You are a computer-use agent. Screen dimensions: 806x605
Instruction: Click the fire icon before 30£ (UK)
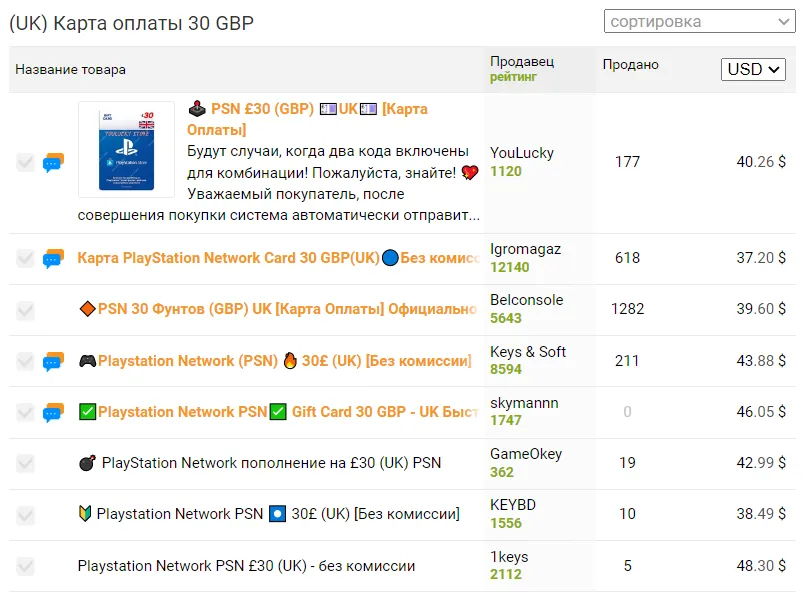click(x=290, y=361)
